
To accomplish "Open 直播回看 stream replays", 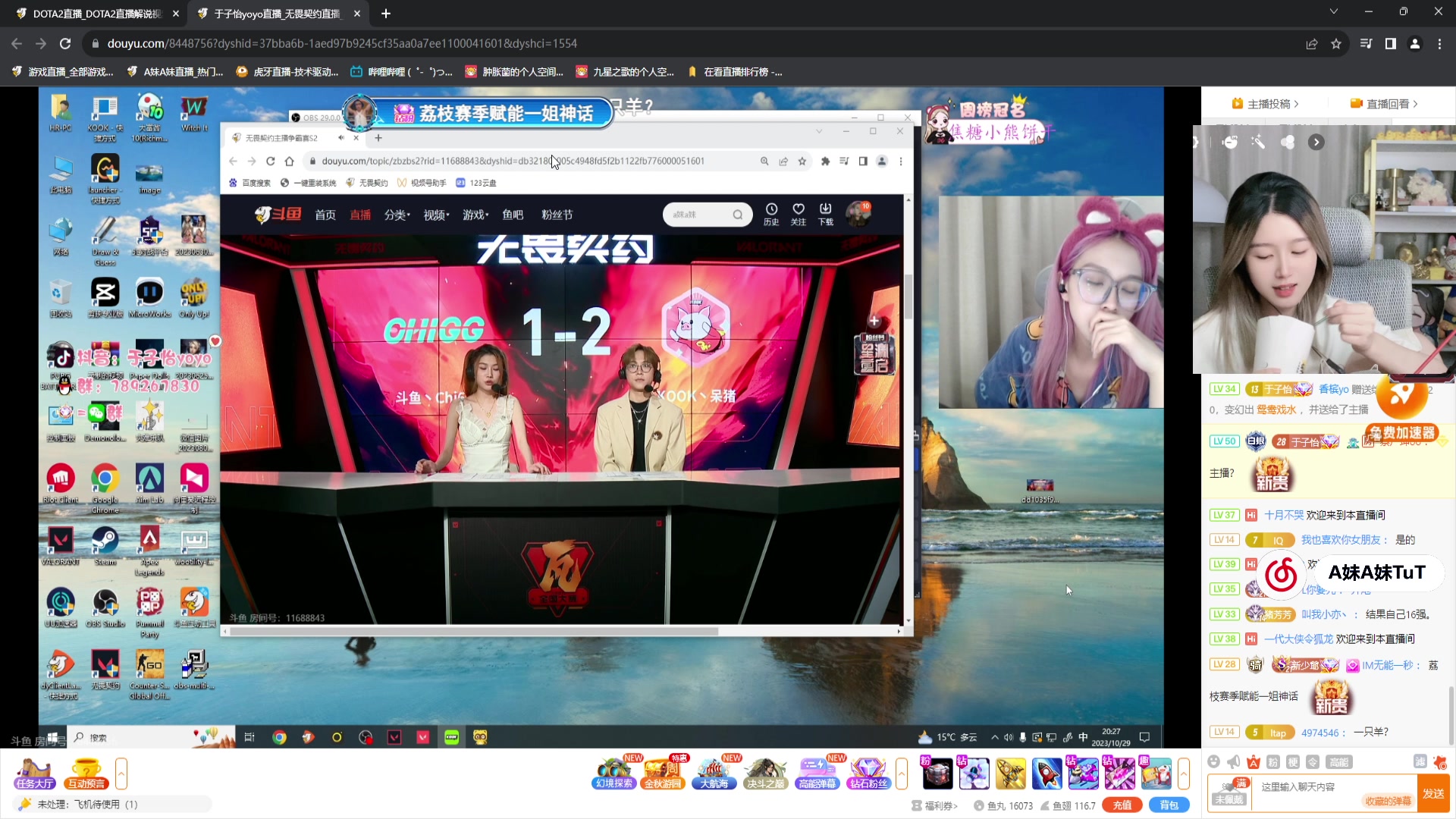I will pos(1384,104).
